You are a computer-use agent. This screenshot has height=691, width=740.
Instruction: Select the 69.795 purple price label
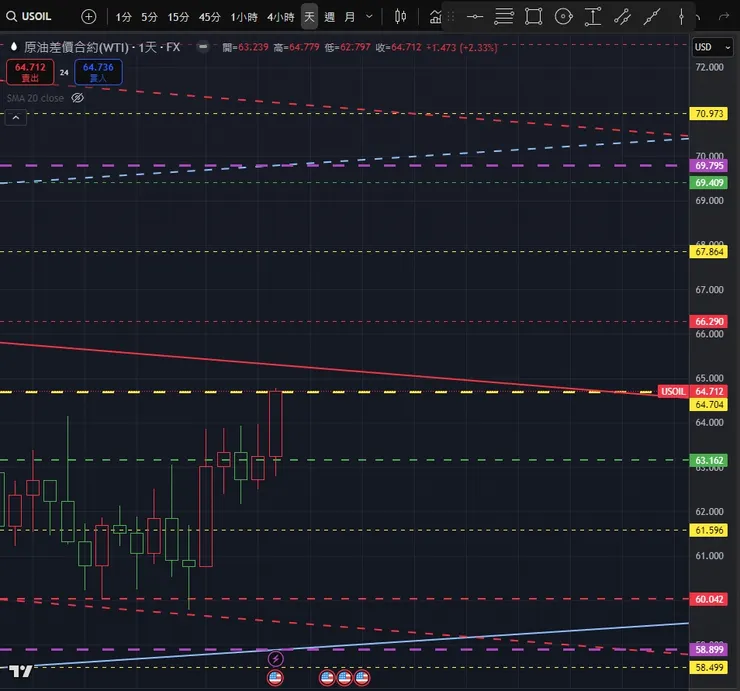[x=709, y=166]
